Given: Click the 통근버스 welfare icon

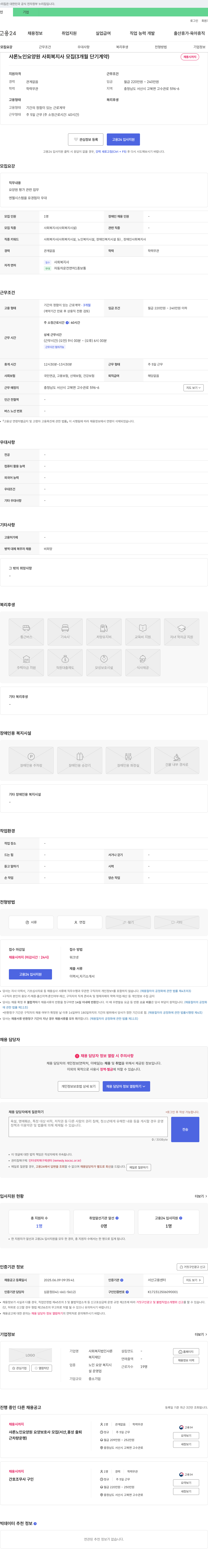Looking at the screenshot, I should (x=26, y=632).
